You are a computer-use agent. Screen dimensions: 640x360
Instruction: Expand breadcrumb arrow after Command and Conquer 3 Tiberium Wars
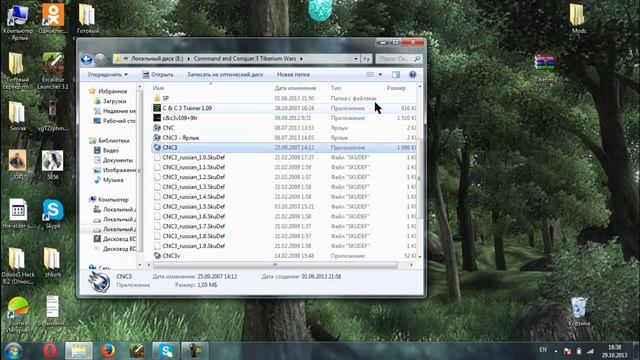click(301, 59)
